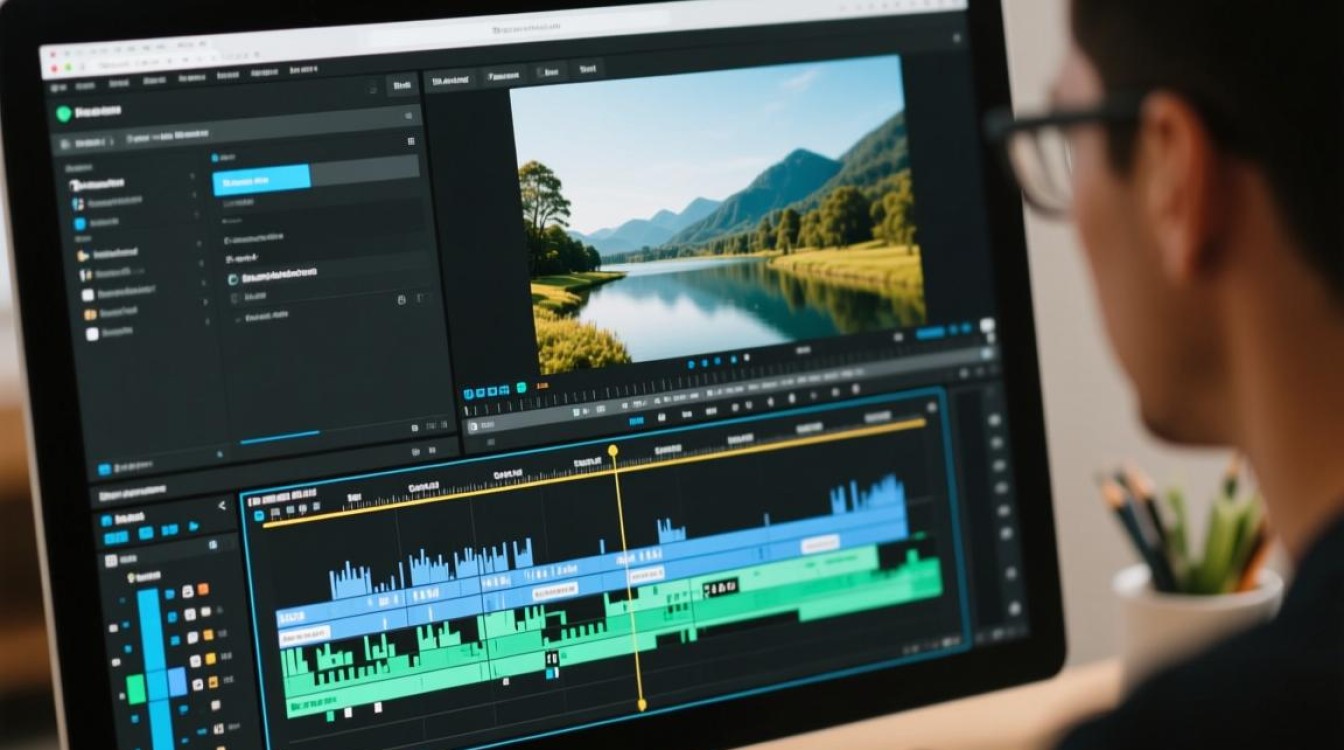Collapse the lower-left panel with its chevron arrow
The height and width of the screenshot is (750, 1344).
[x=222, y=505]
